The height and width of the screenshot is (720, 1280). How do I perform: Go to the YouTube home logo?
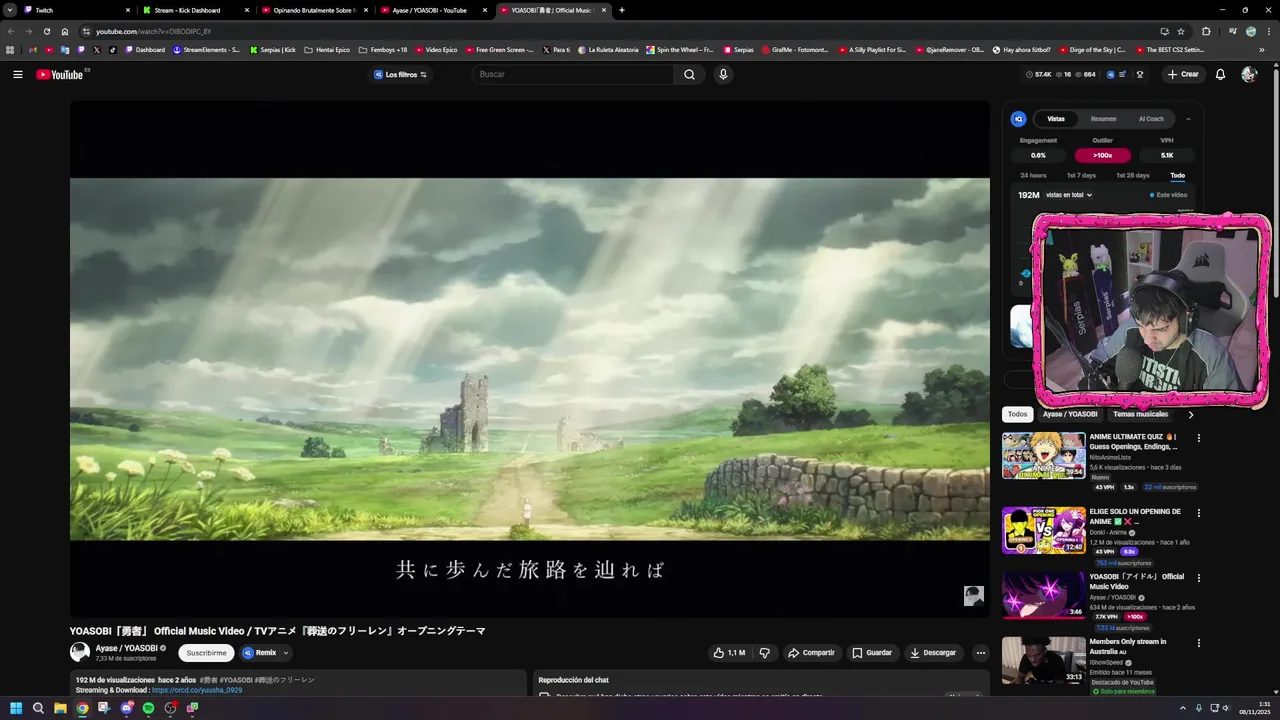60,74
